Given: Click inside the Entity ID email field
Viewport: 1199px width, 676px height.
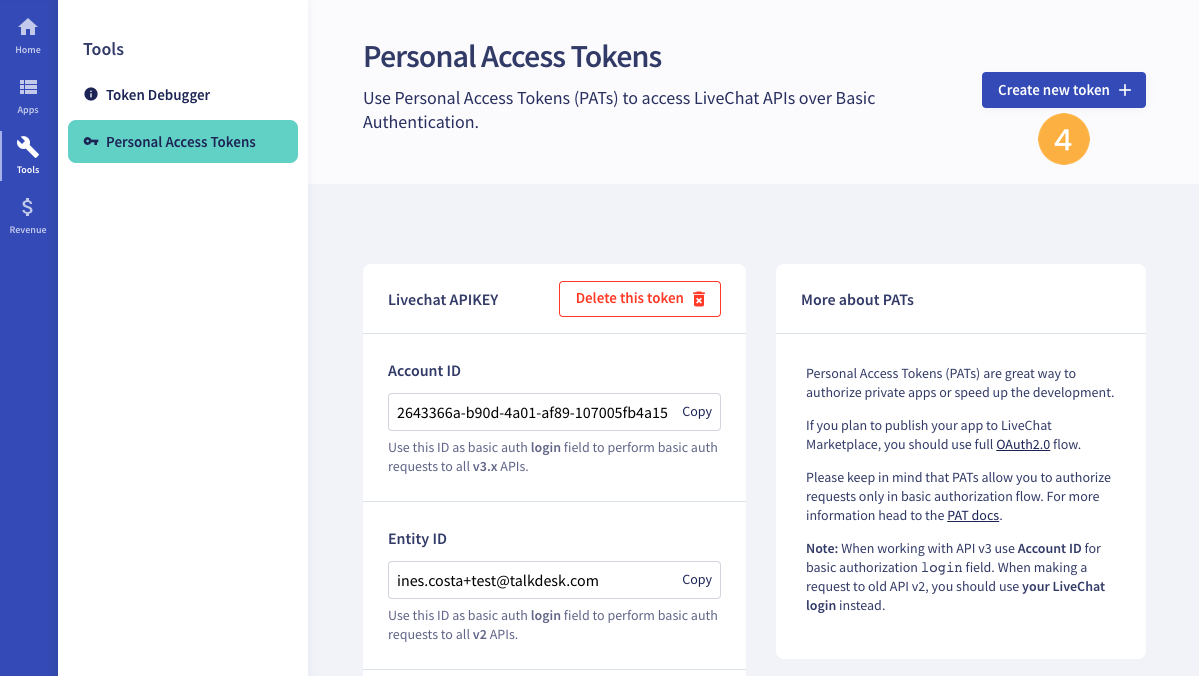Looking at the screenshot, I should click(532, 580).
